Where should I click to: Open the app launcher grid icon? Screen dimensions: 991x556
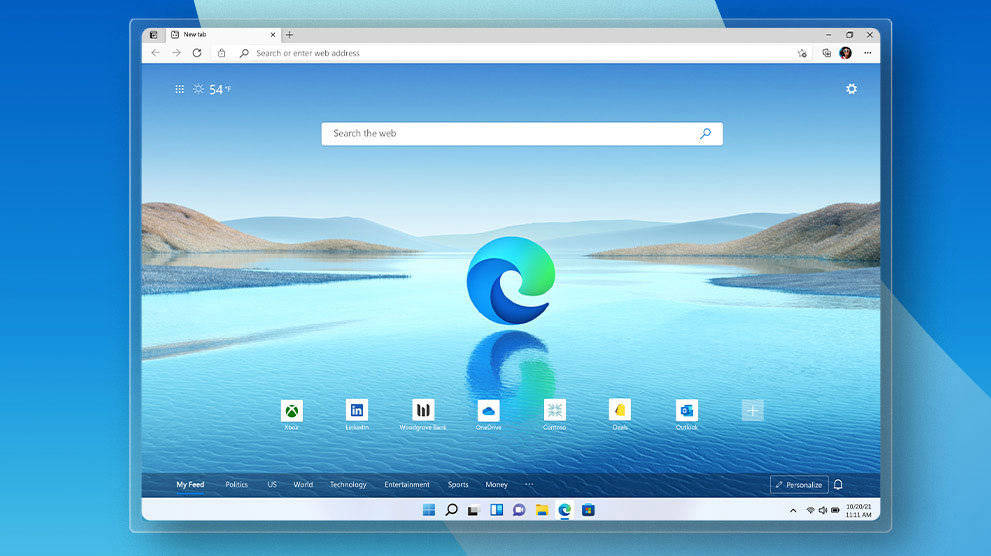point(180,89)
